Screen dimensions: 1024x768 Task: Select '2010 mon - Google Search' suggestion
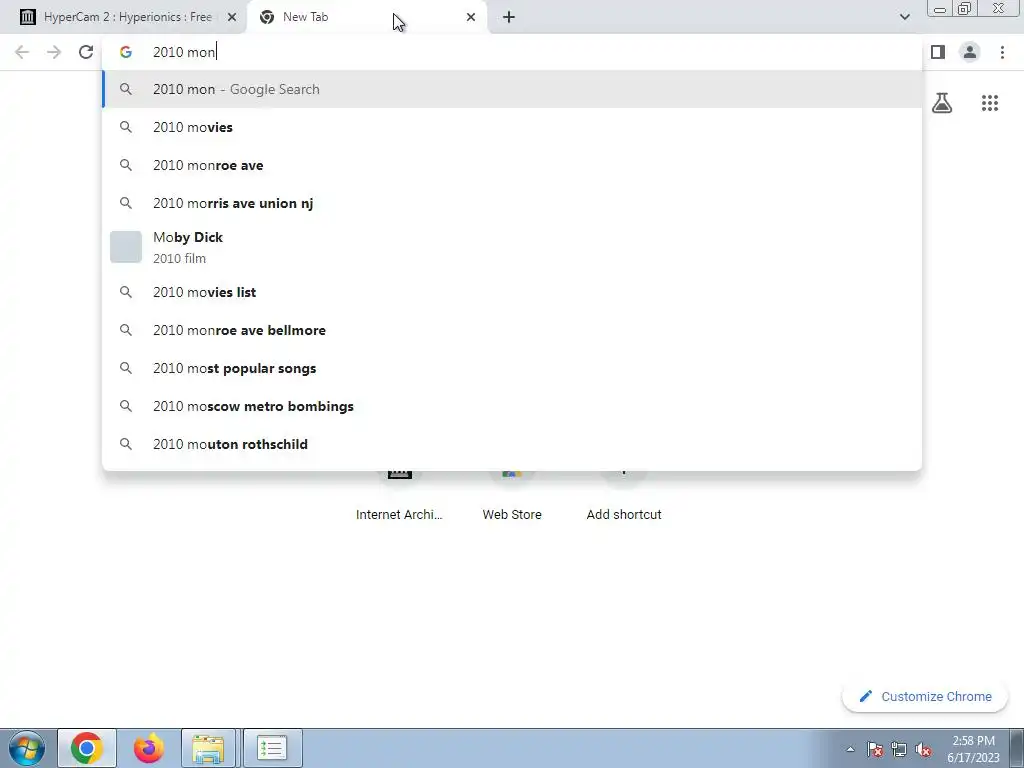point(512,89)
